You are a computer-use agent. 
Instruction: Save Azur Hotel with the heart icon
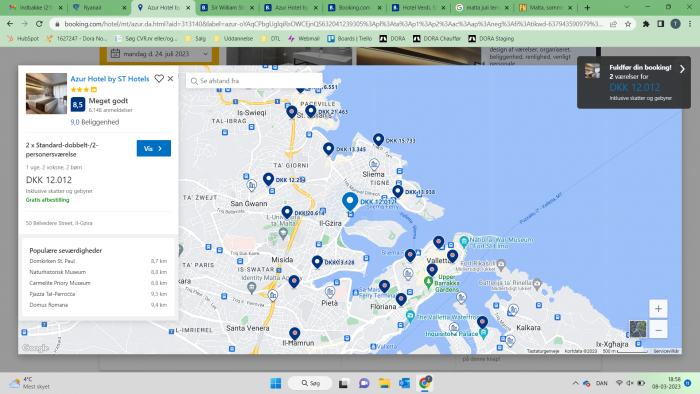159,79
